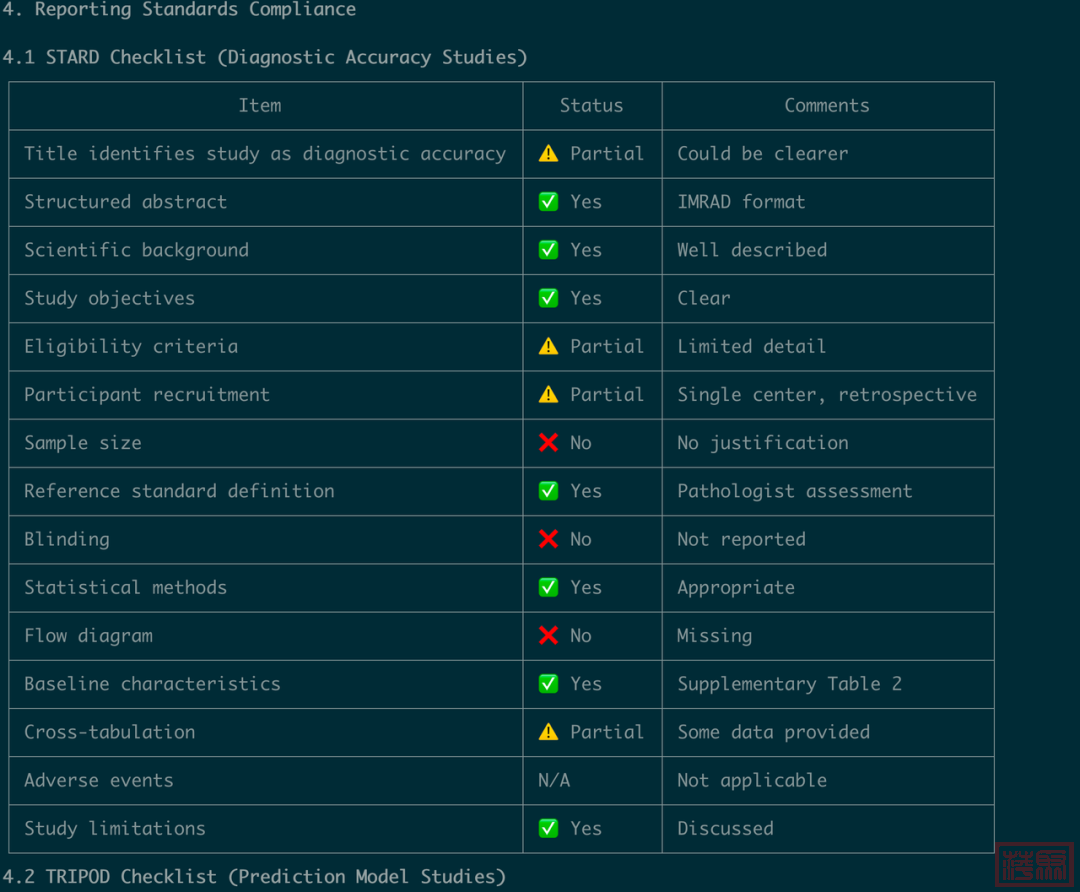Click the green check for Study limitations

pyautogui.click(x=548, y=829)
